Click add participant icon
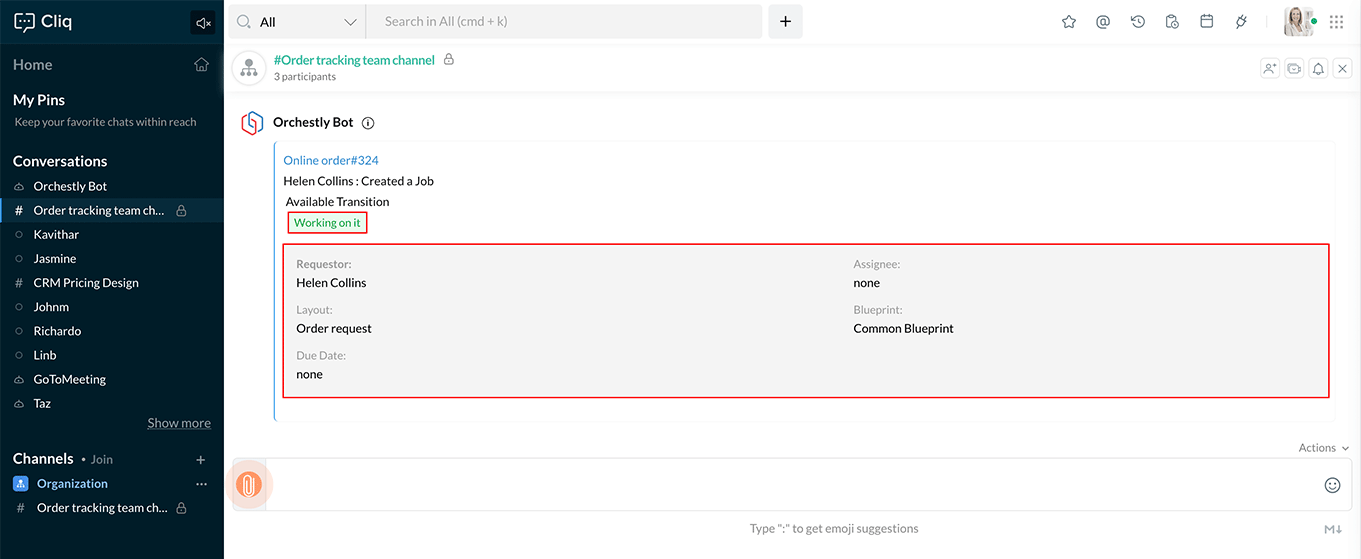The width and height of the screenshot is (1361, 559). click(1270, 69)
